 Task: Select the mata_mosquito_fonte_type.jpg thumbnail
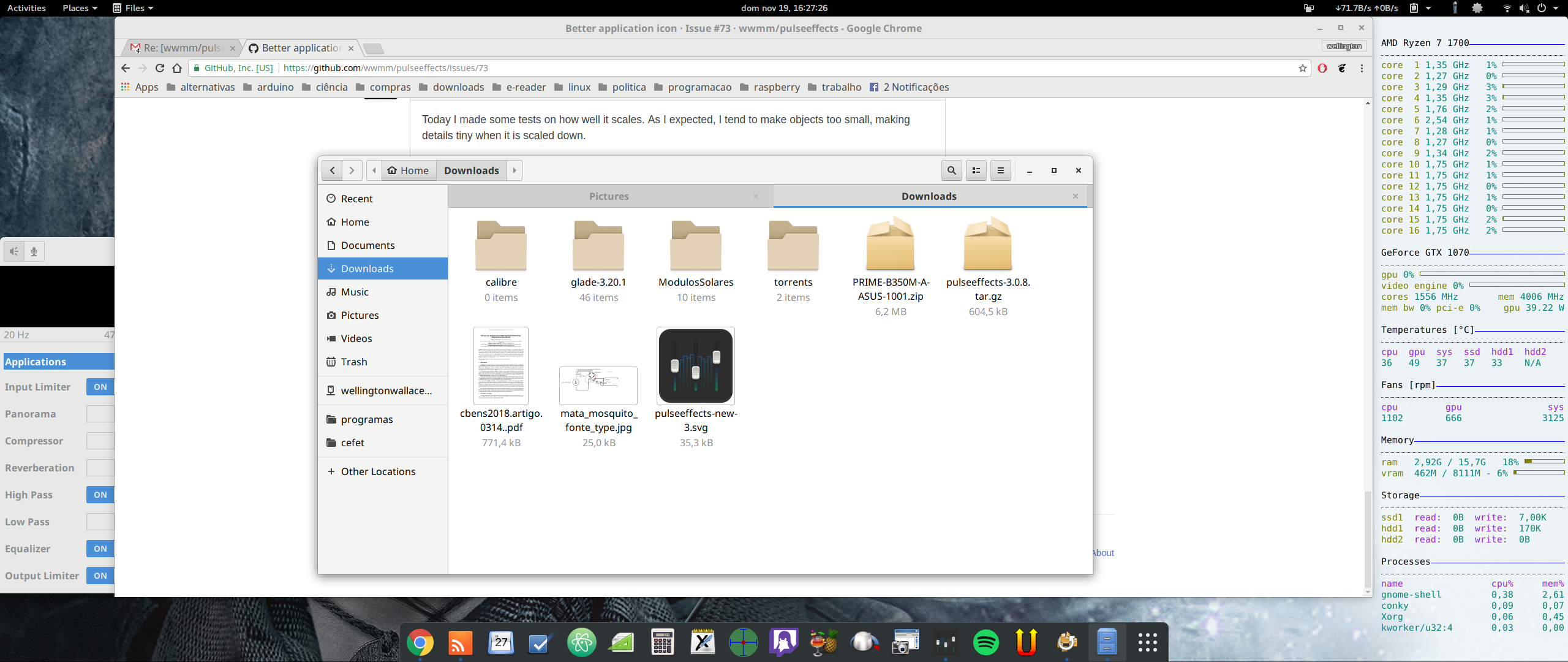598,386
